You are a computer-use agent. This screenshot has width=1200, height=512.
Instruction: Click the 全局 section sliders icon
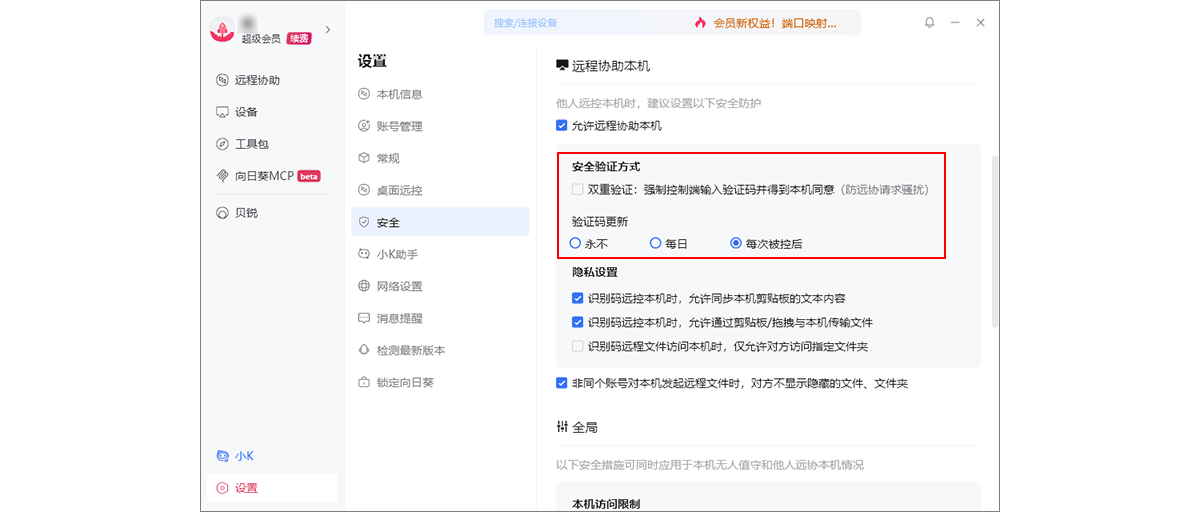pyautogui.click(x=562, y=427)
